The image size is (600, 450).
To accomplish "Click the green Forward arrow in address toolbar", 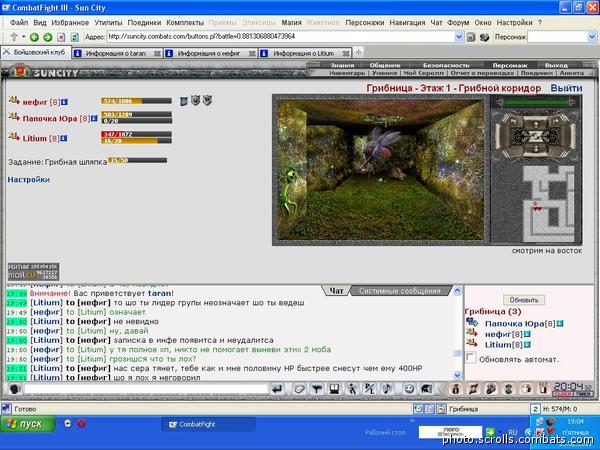I will (x=47, y=37).
